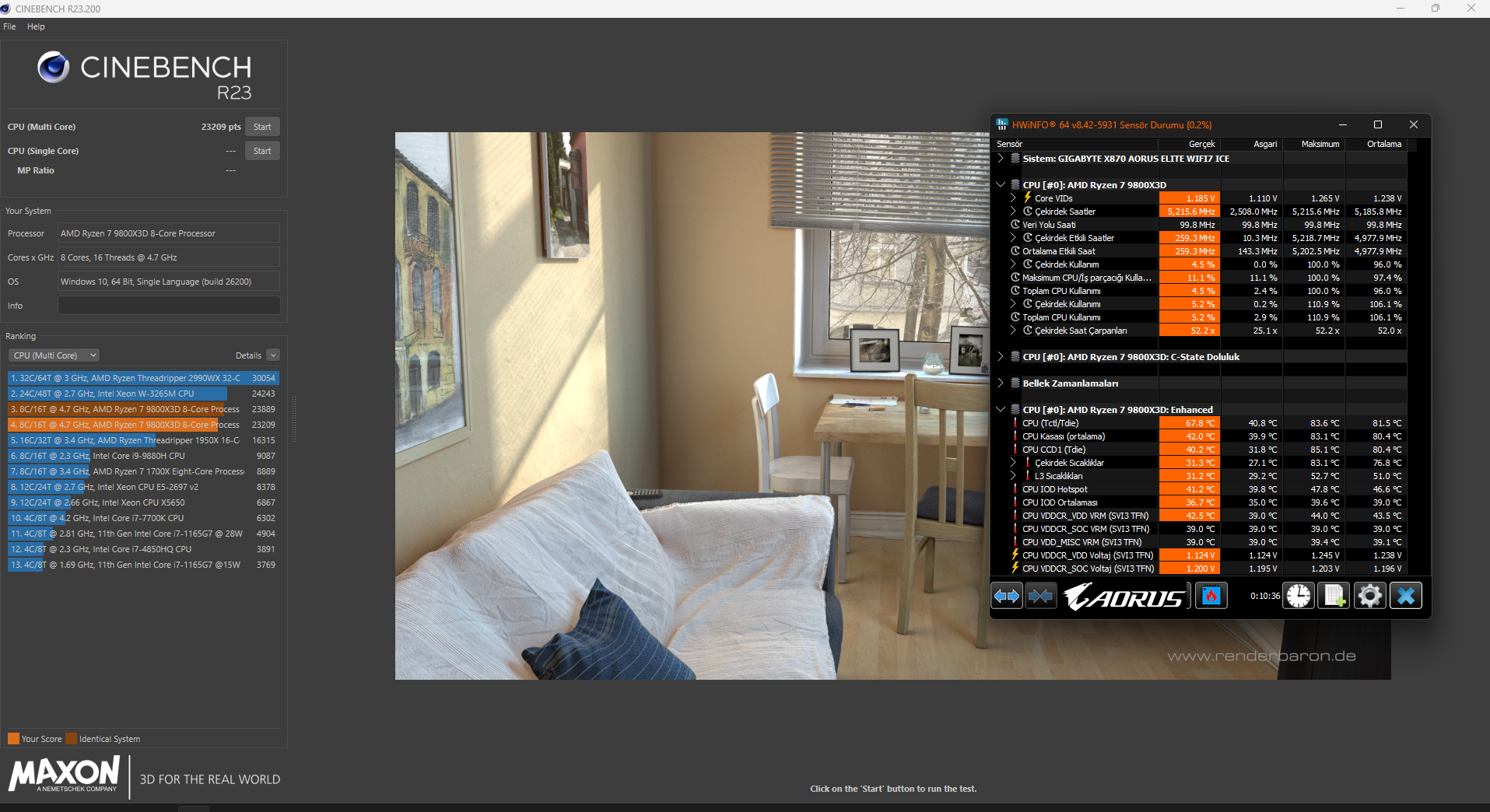This screenshot has height=812, width=1490.
Task: Expand the Çekirdek Saatler row
Action: 1013,212
